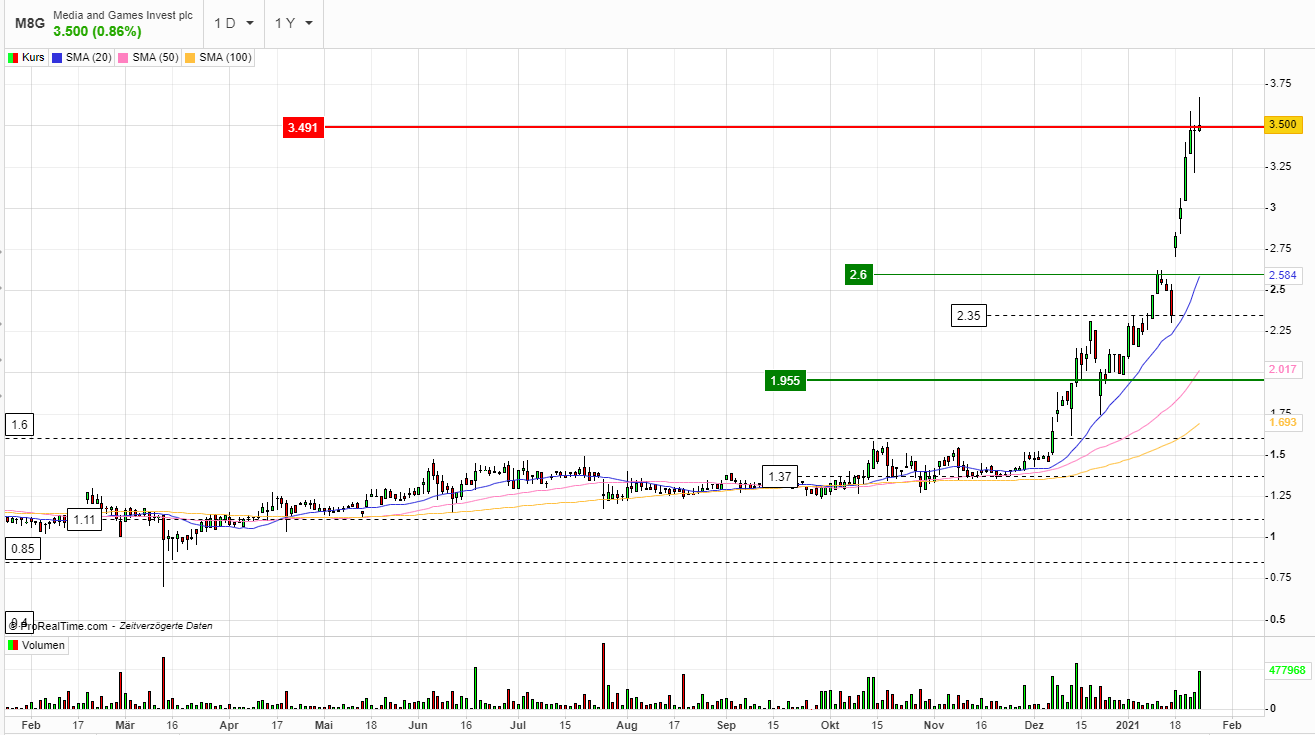
Task: Select the Volumen indicator icon
Action: point(13,645)
